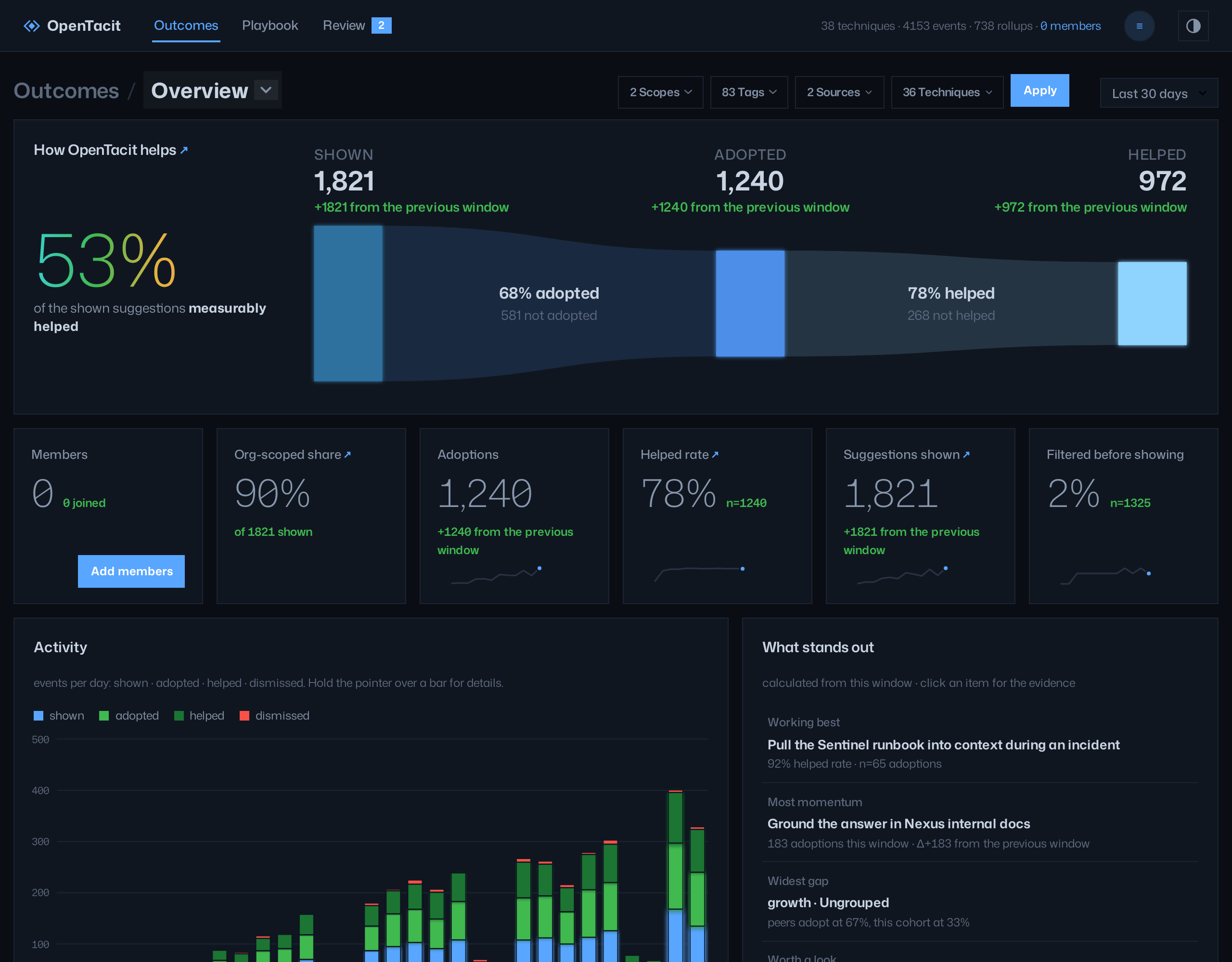Apply the selected filters

[x=1039, y=90]
